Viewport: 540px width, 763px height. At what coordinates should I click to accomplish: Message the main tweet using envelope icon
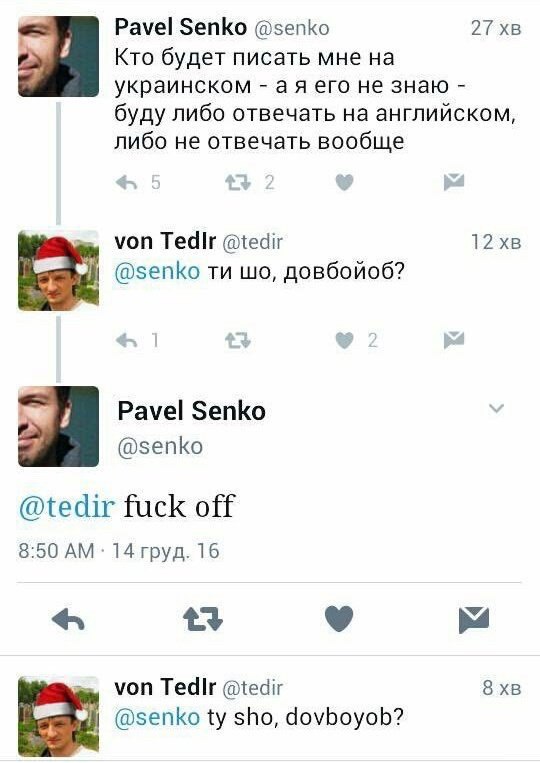click(x=474, y=619)
